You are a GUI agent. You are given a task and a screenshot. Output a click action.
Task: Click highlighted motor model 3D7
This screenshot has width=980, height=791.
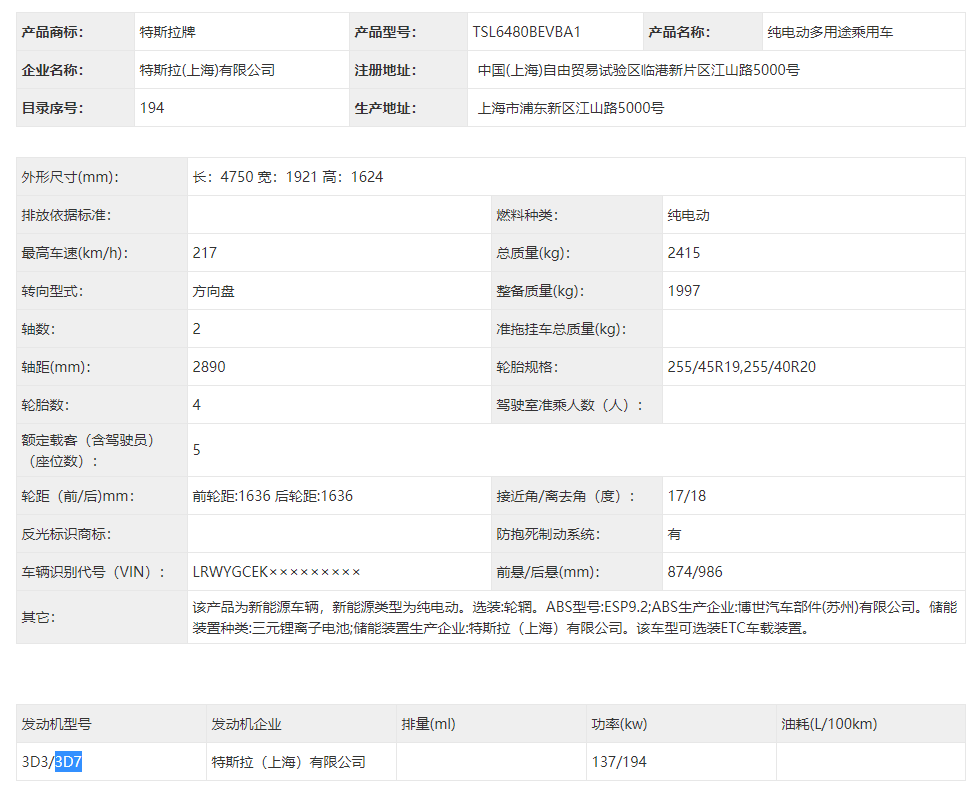[68, 762]
